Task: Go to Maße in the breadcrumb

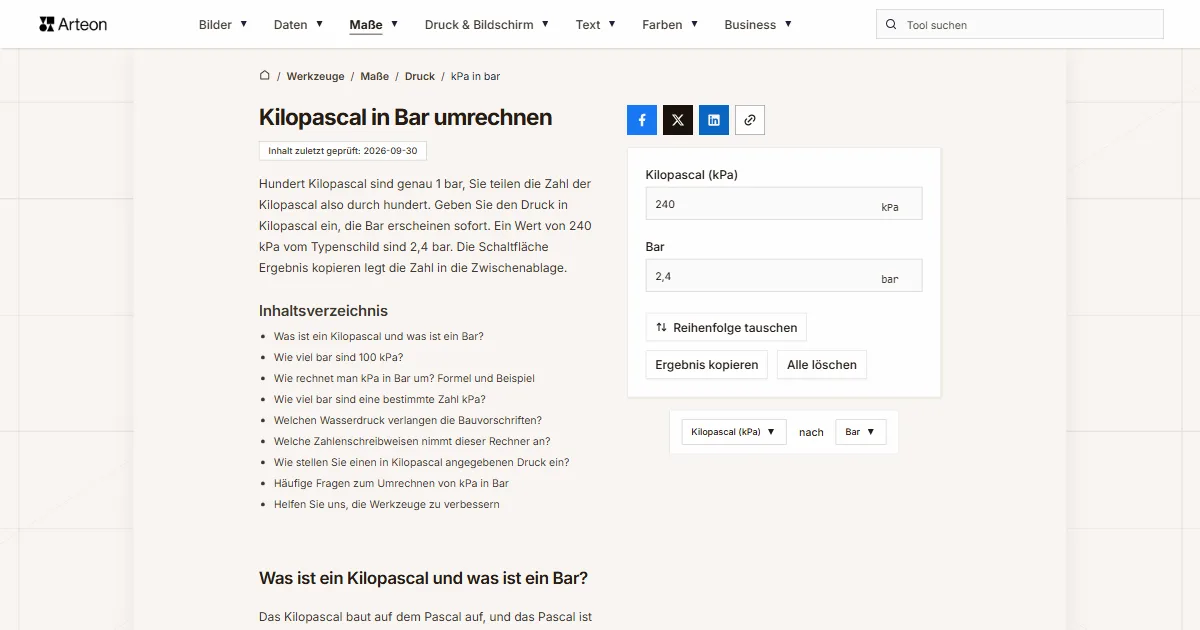Action: click(375, 76)
